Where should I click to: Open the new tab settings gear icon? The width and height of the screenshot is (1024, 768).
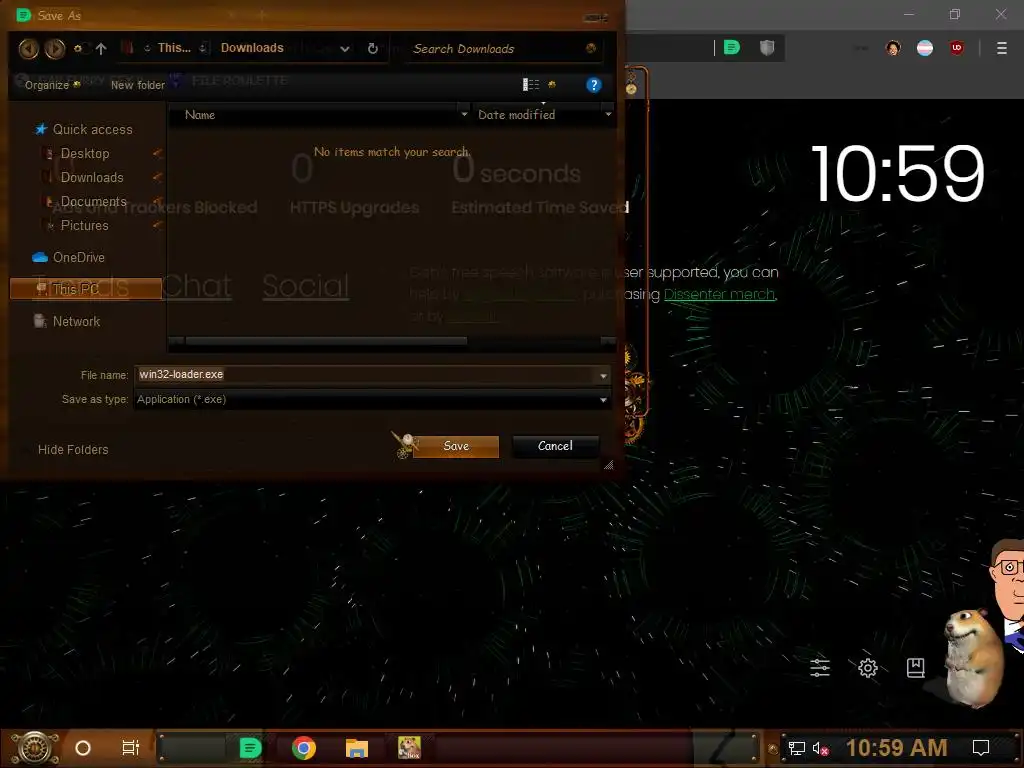pos(868,667)
